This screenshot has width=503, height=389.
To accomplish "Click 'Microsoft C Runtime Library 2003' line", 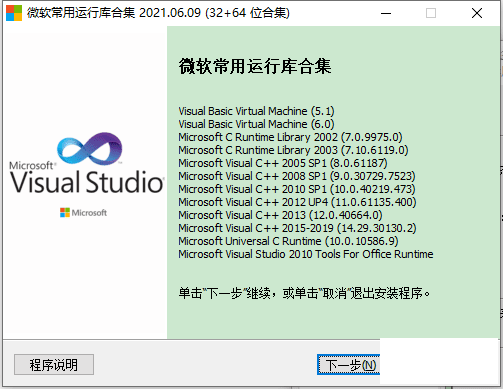I will [x=293, y=150].
